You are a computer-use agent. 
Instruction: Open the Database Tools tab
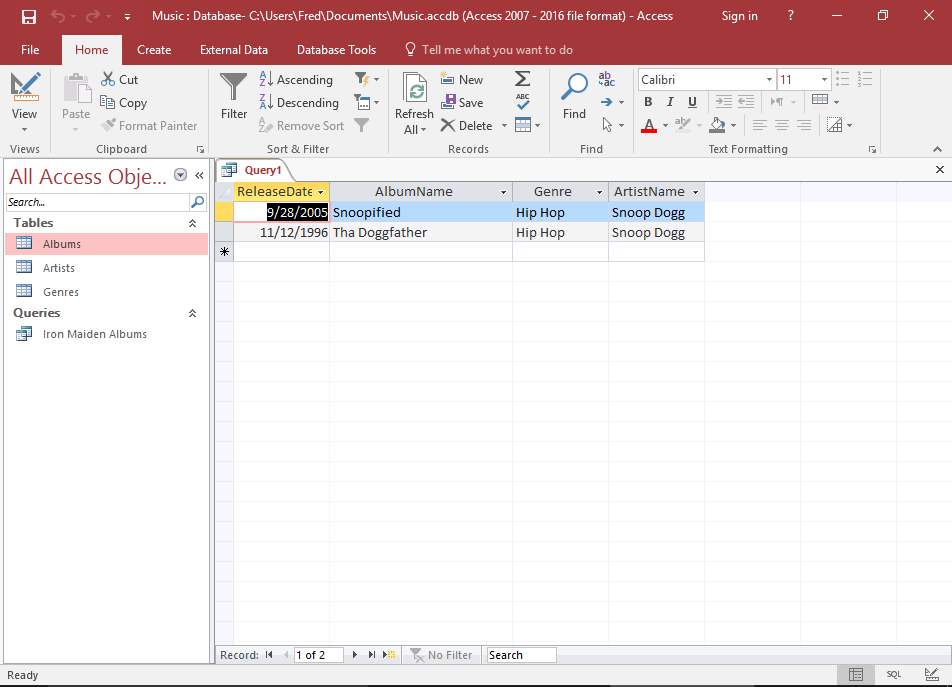click(x=336, y=50)
